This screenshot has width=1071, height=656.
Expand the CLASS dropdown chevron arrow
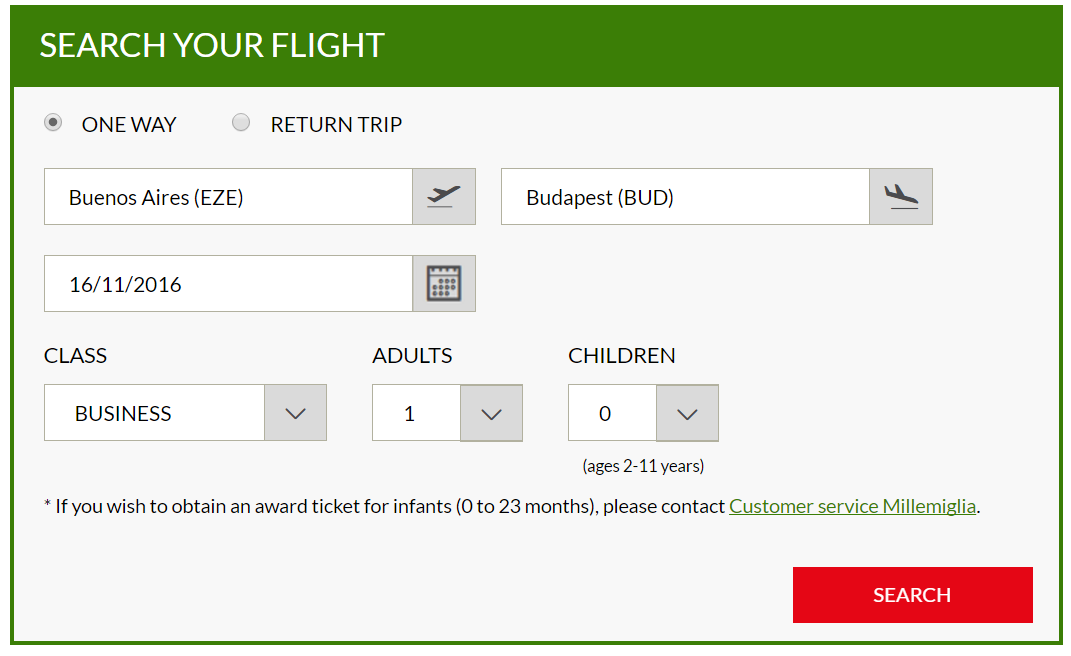pos(295,413)
